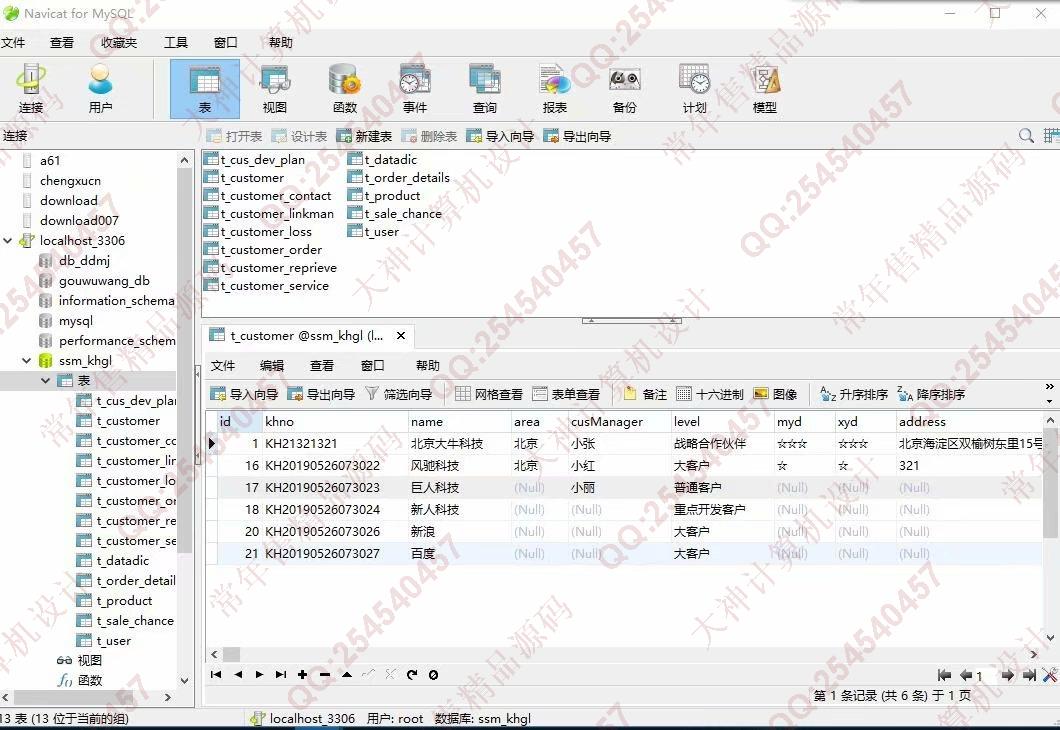Screen dimensions: 1060x730
Task: Go to previous record arrow
Action: (238, 674)
